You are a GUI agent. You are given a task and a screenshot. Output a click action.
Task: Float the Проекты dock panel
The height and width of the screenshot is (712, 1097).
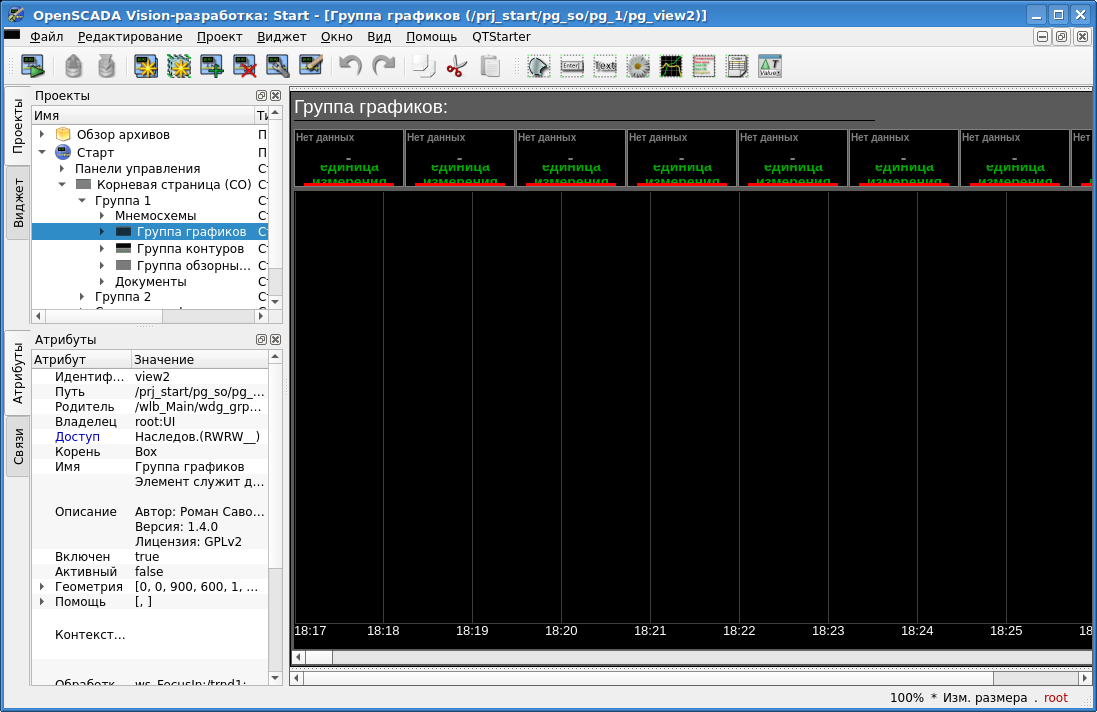click(x=261, y=96)
